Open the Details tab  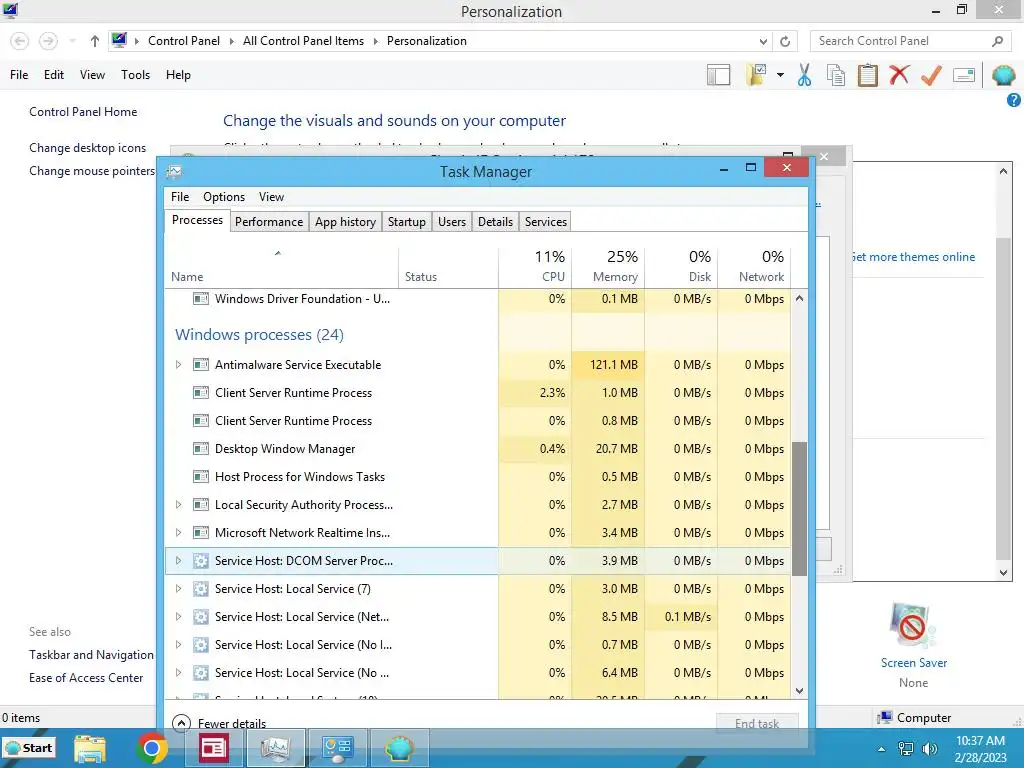[495, 222]
